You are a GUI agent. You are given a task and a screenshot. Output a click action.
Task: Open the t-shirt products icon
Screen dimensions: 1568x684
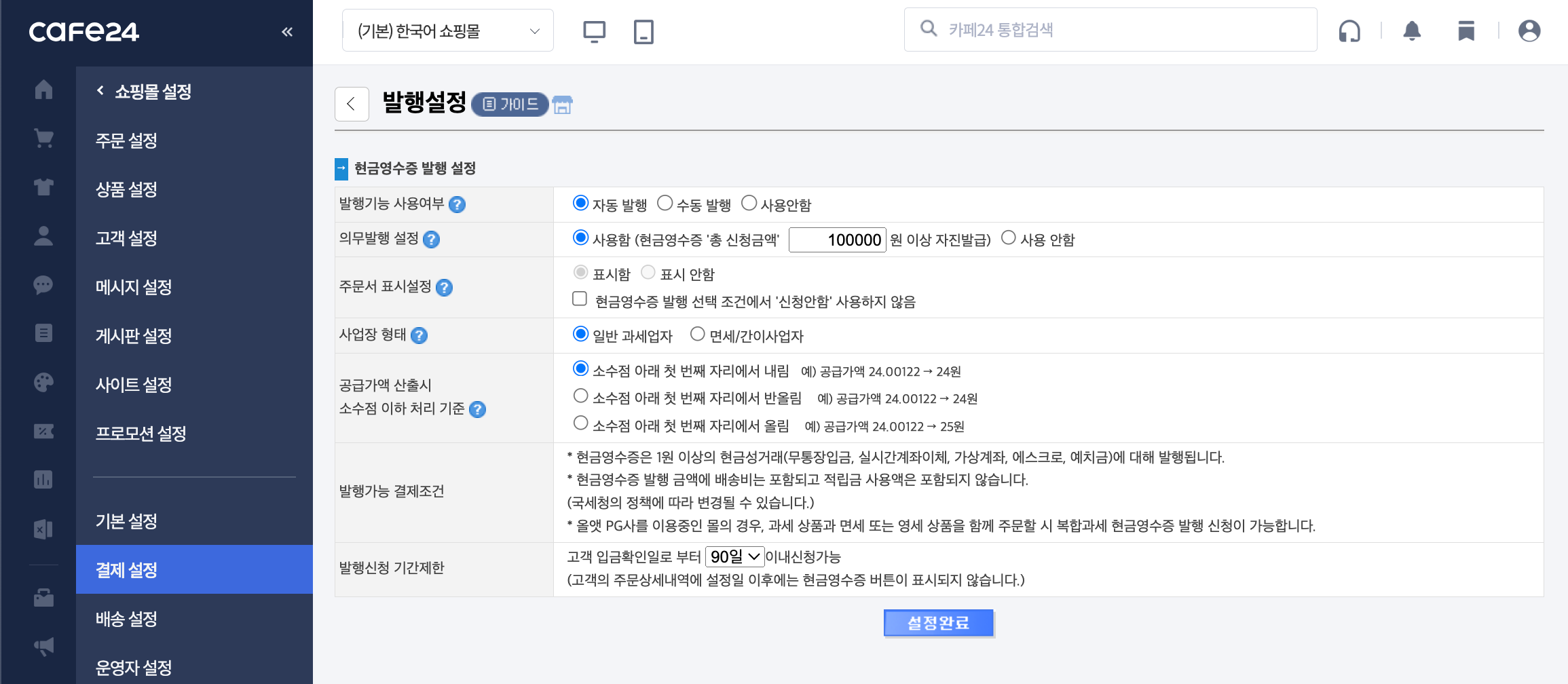[43, 187]
